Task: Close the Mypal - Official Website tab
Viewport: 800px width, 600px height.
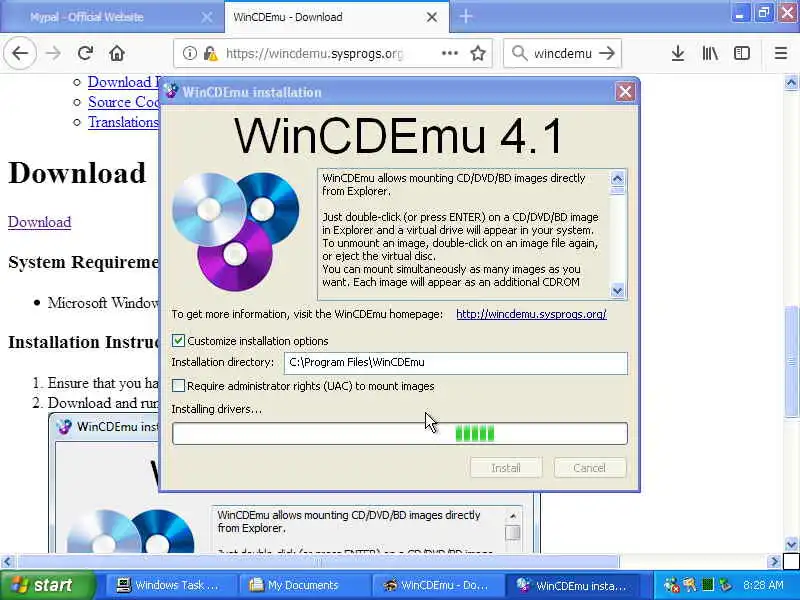Action: coord(207,17)
